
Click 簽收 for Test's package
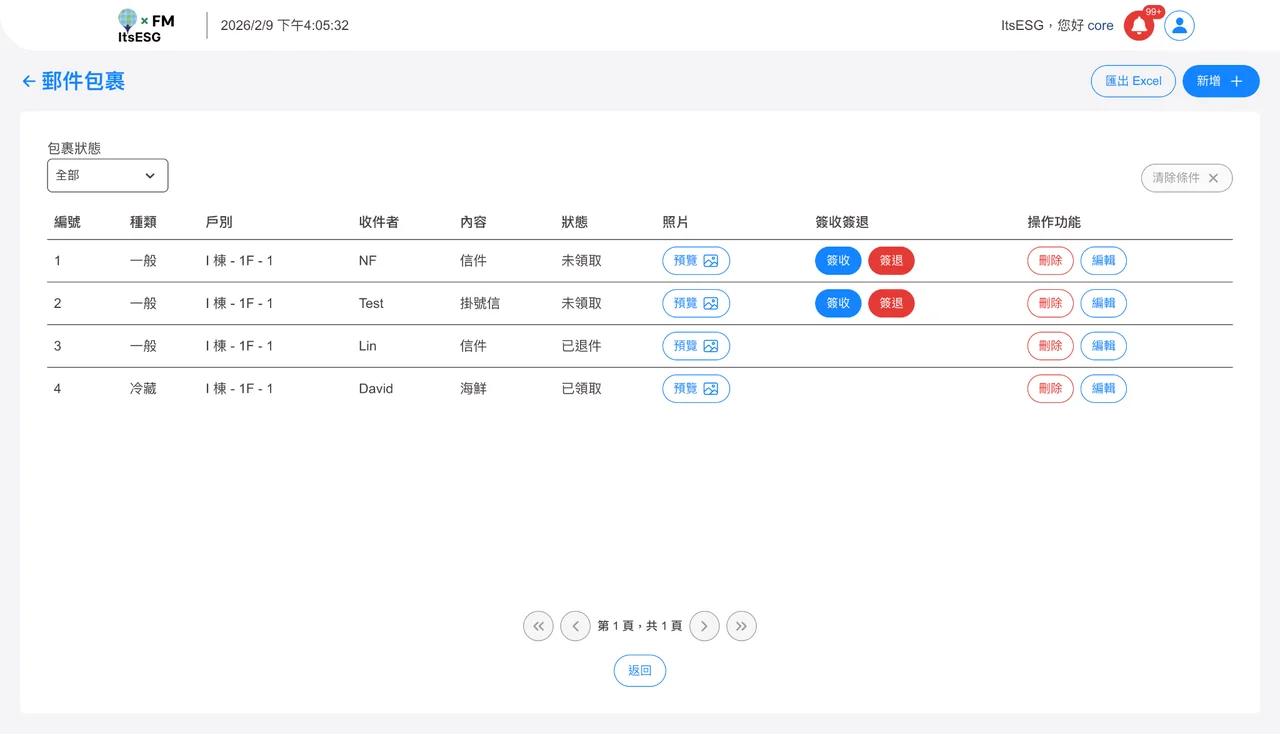(x=838, y=303)
